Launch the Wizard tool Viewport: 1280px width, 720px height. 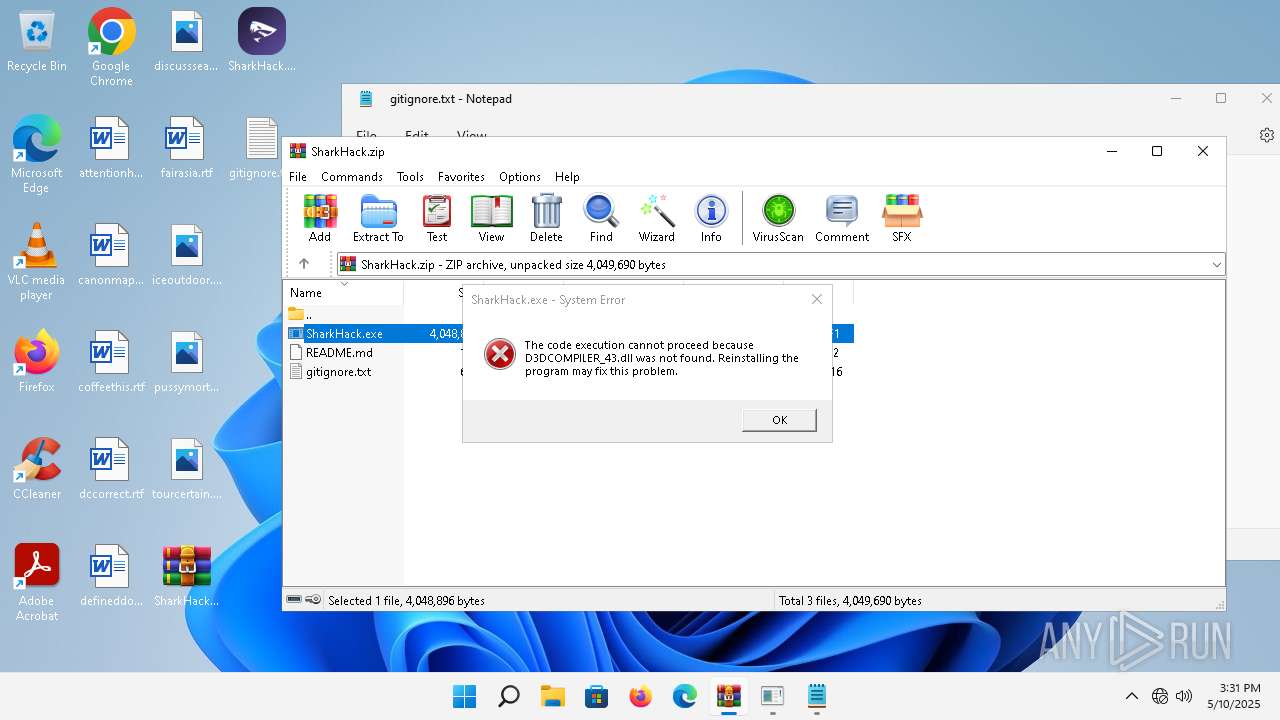(657, 218)
